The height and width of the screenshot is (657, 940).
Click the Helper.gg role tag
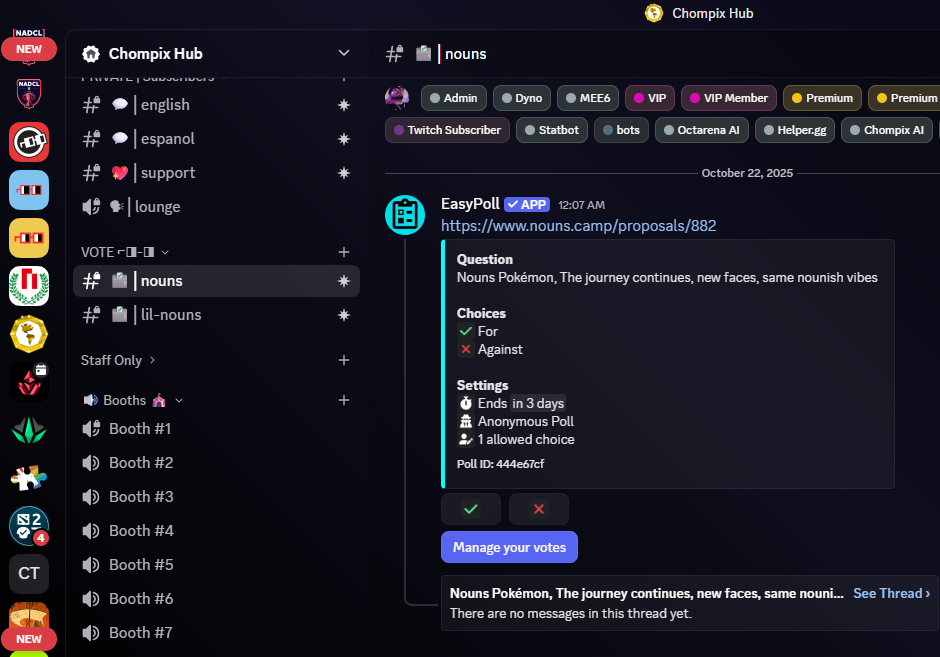[795, 130]
